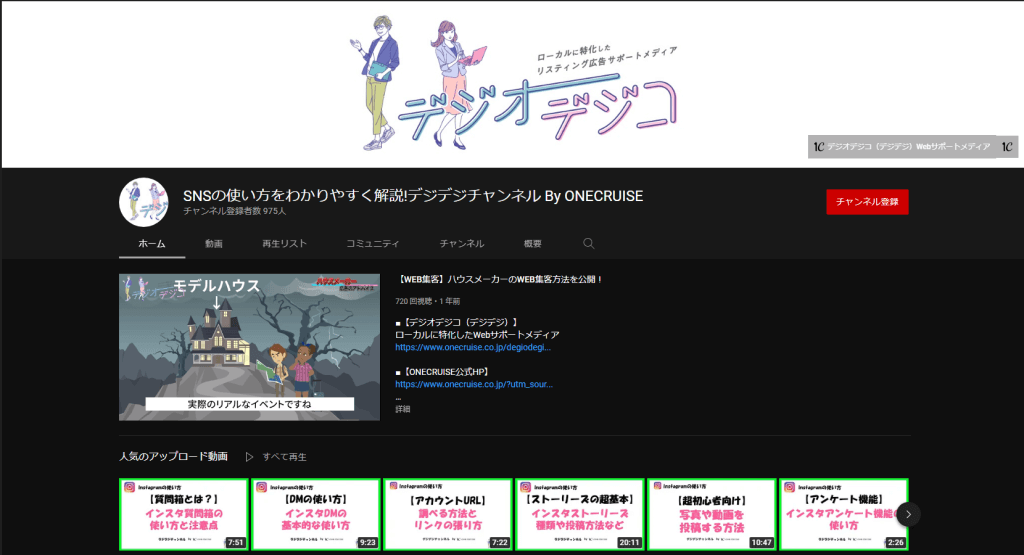Open the 質問箱とは? video thumbnail
The image size is (1024, 555).
pos(184,515)
